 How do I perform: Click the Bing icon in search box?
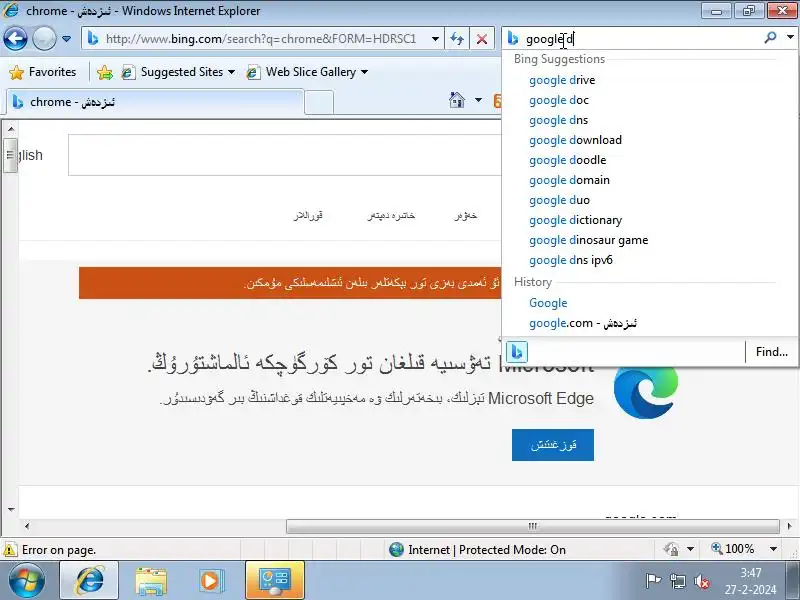[513, 39]
